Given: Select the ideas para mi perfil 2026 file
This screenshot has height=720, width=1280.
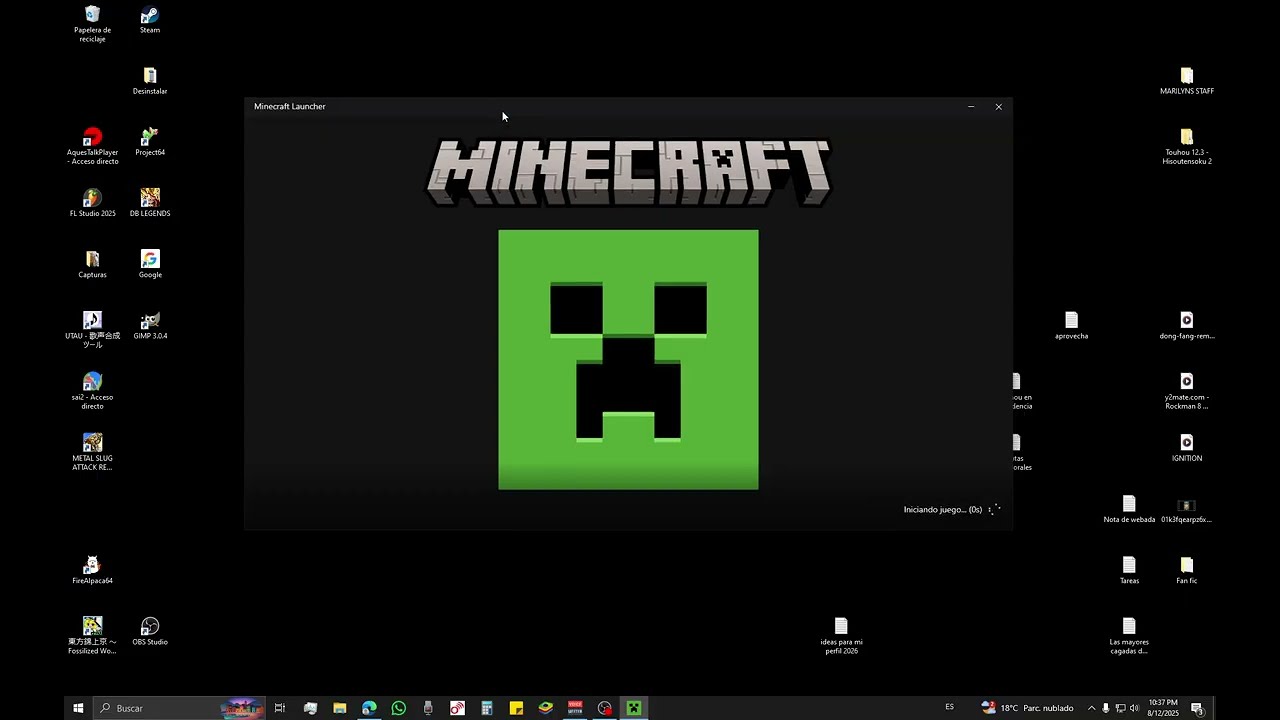Looking at the screenshot, I should (x=841, y=636).
